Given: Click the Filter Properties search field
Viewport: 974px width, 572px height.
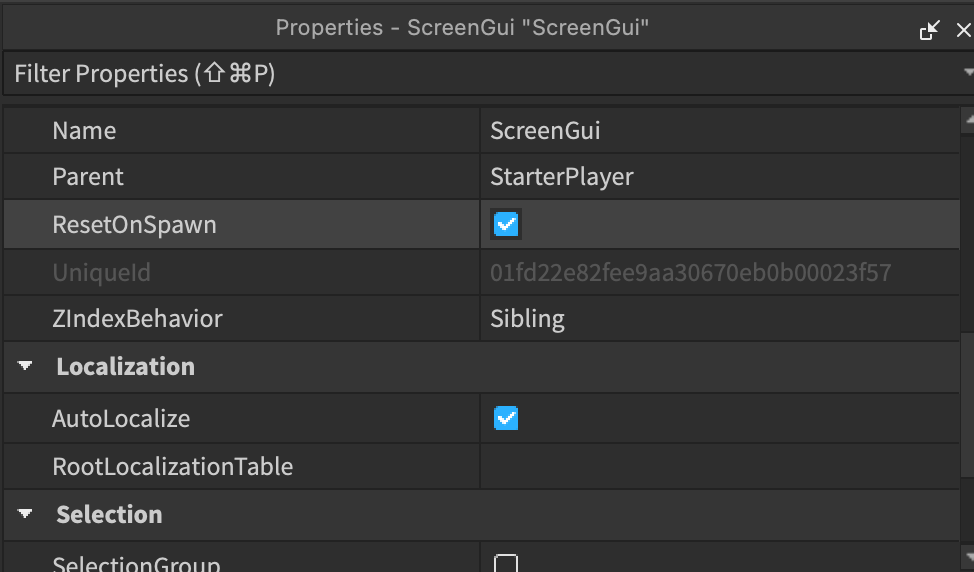Looking at the screenshot, I should (x=480, y=74).
